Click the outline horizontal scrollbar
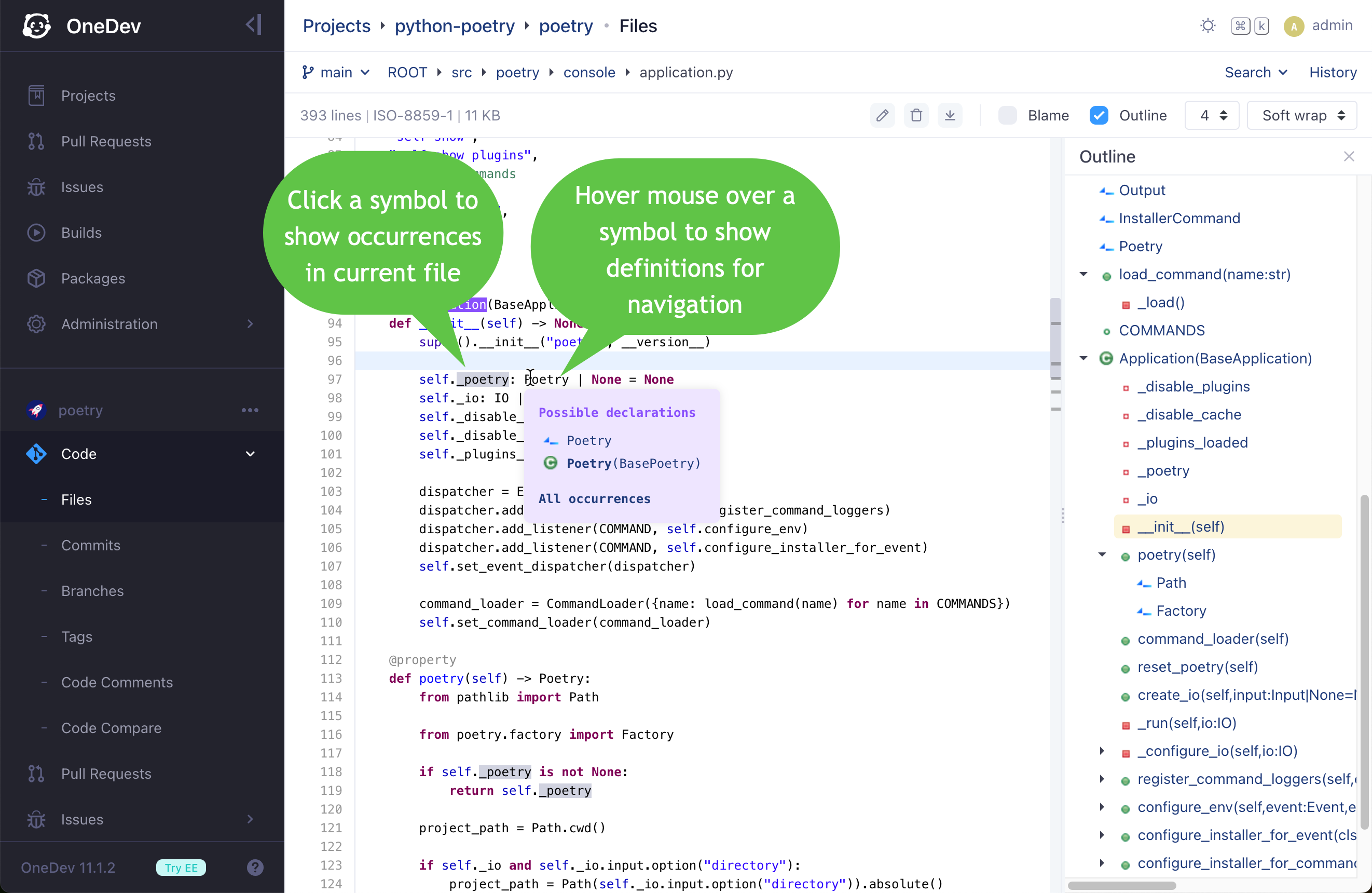The height and width of the screenshot is (893, 1372). tap(1121, 885)
